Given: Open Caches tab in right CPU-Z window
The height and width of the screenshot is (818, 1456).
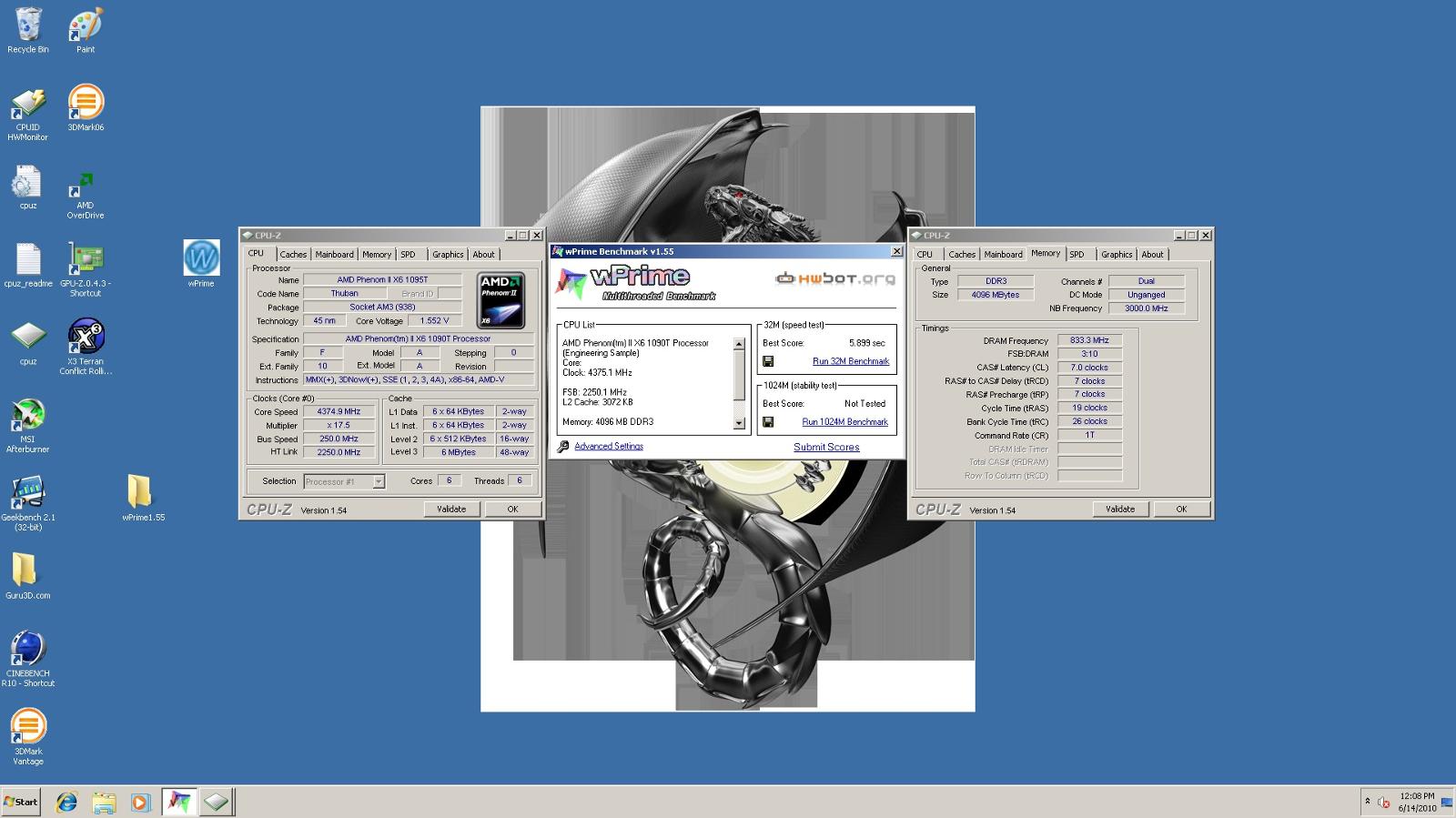Looking at the screenshot, I should point(962,255).
